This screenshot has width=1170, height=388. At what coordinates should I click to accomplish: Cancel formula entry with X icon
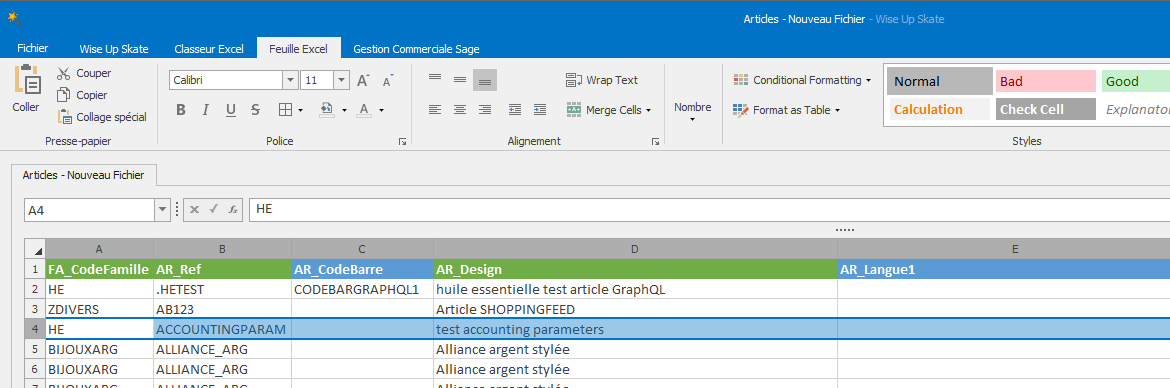194,210
